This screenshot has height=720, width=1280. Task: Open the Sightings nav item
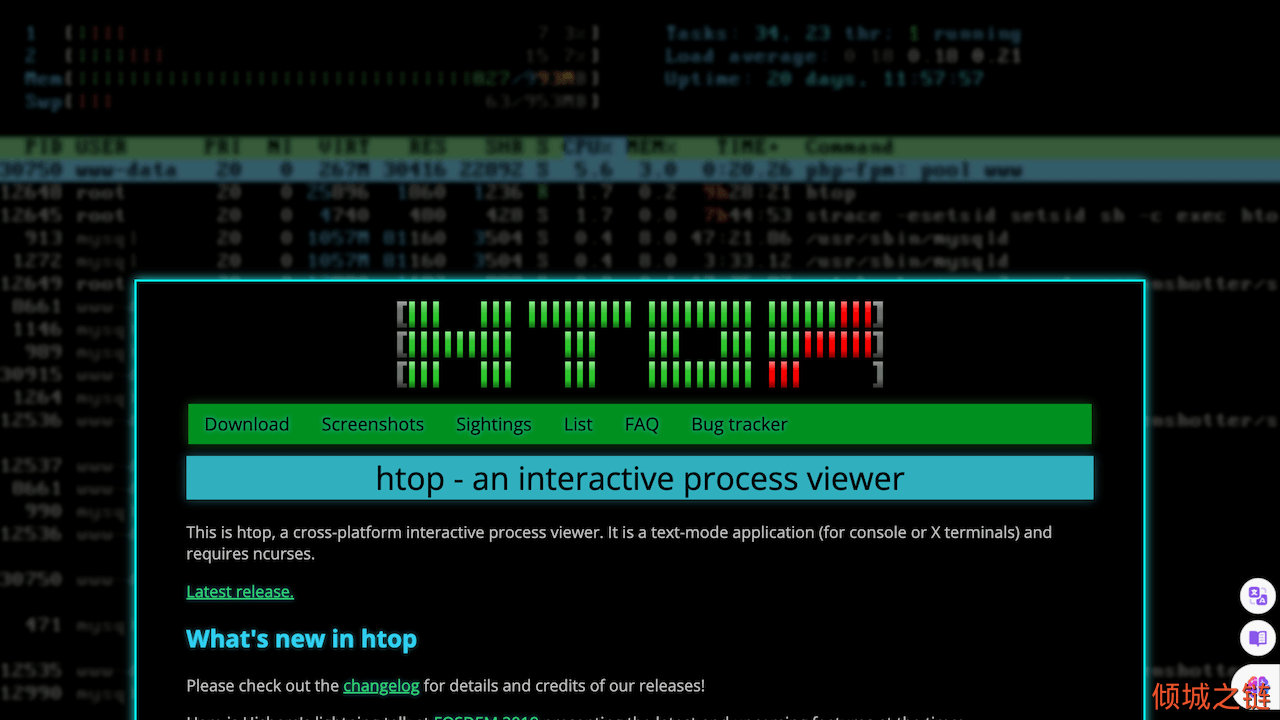tap(493, 424)
